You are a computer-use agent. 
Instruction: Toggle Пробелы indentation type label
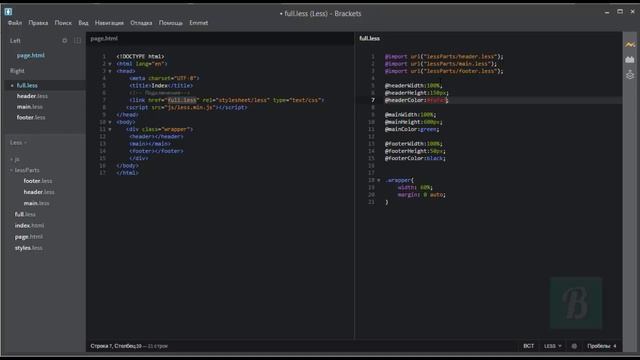point(599,346)
